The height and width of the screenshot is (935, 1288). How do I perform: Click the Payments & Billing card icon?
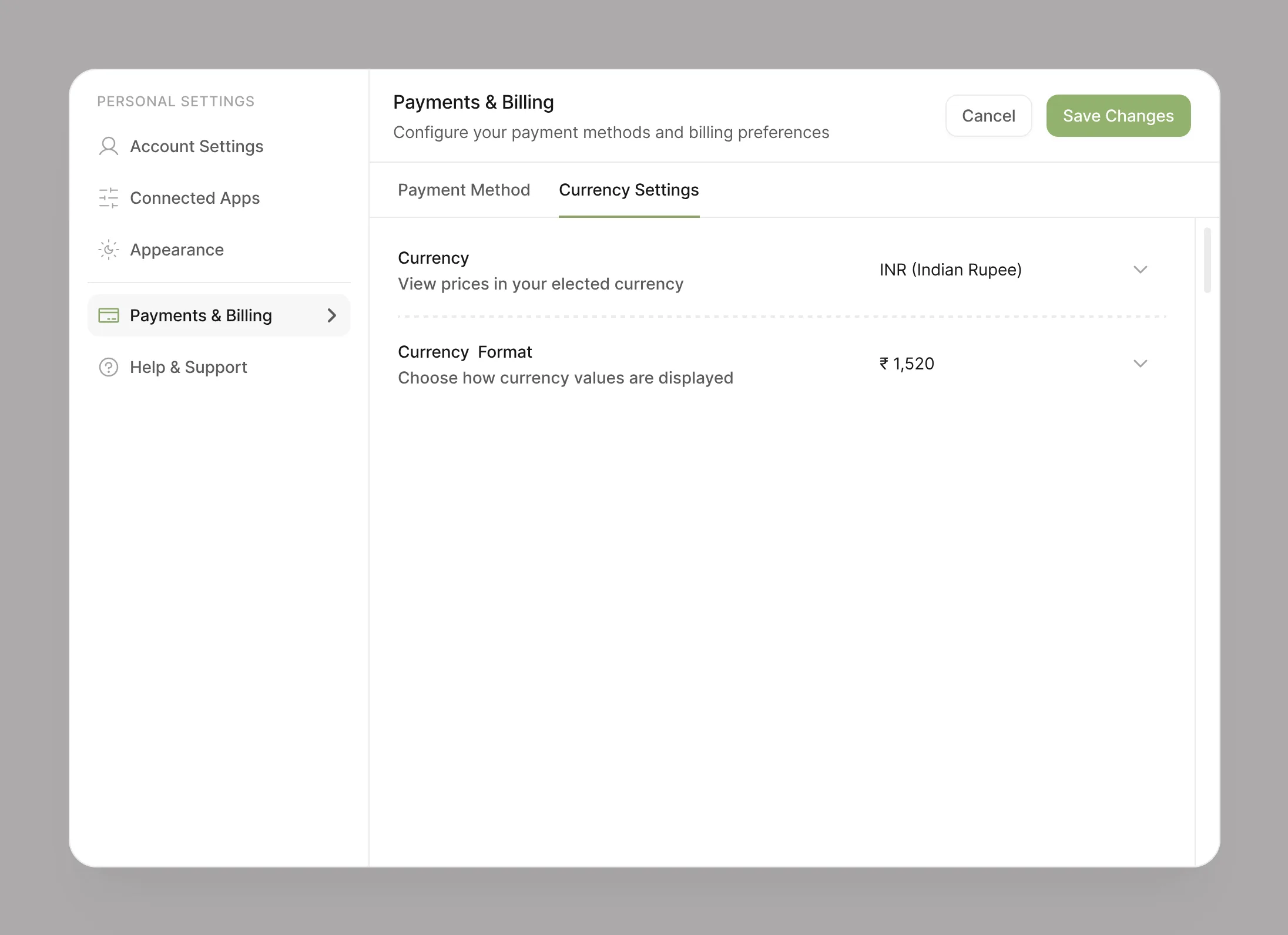pos(109,315)
